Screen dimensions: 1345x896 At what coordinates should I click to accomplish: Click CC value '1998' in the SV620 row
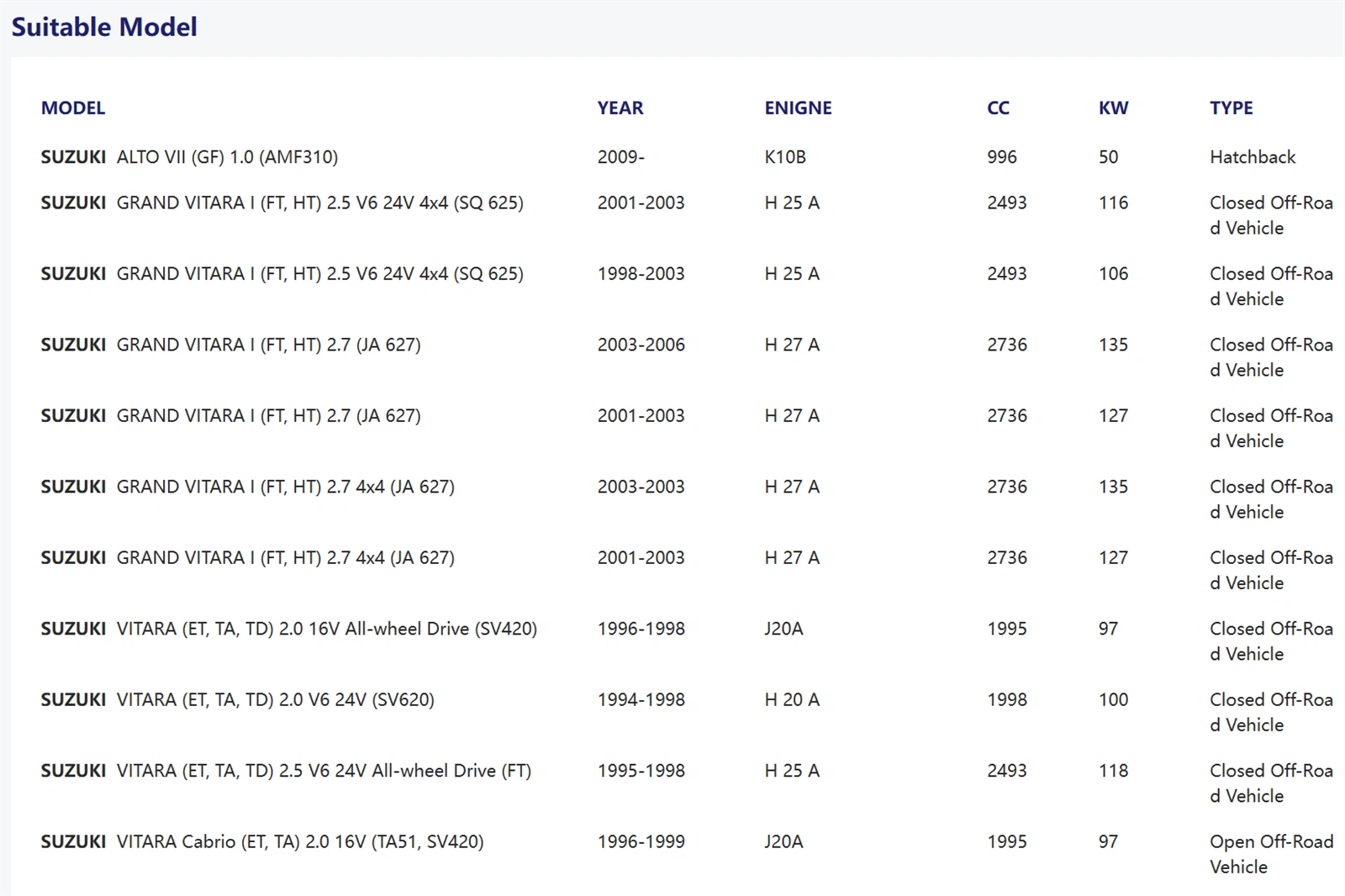click(1006, 700)
